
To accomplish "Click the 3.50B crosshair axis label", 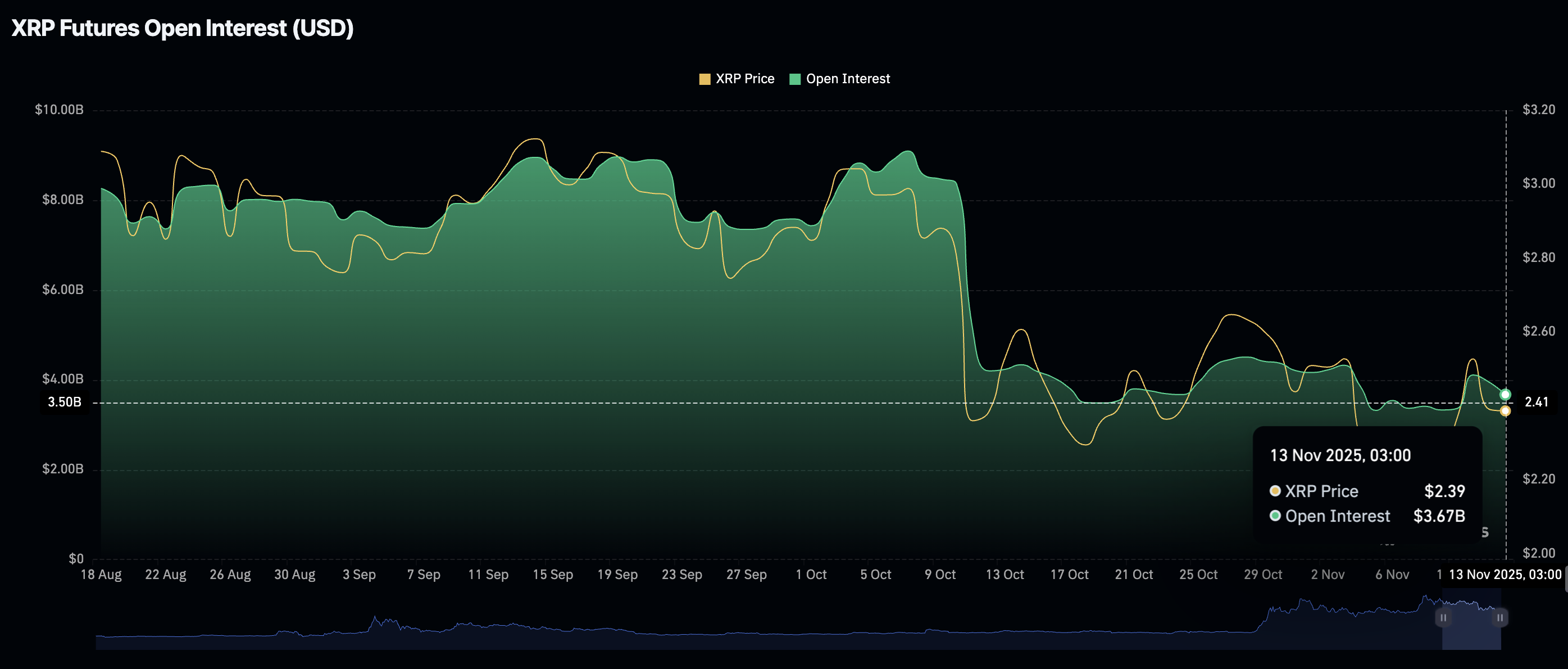I will pos(65,402).
